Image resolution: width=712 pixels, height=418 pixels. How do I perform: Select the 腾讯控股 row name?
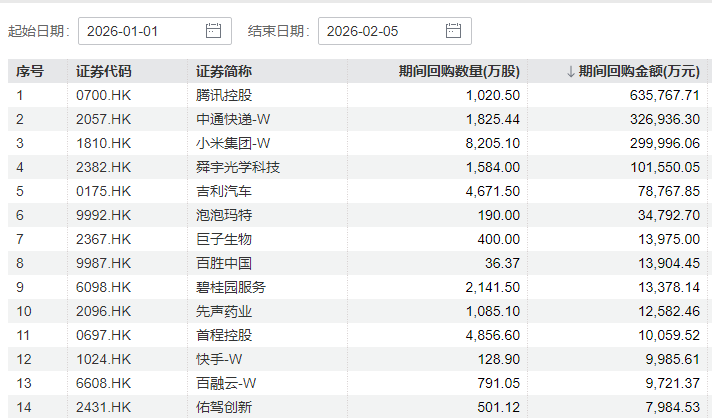tap(224, 95)
